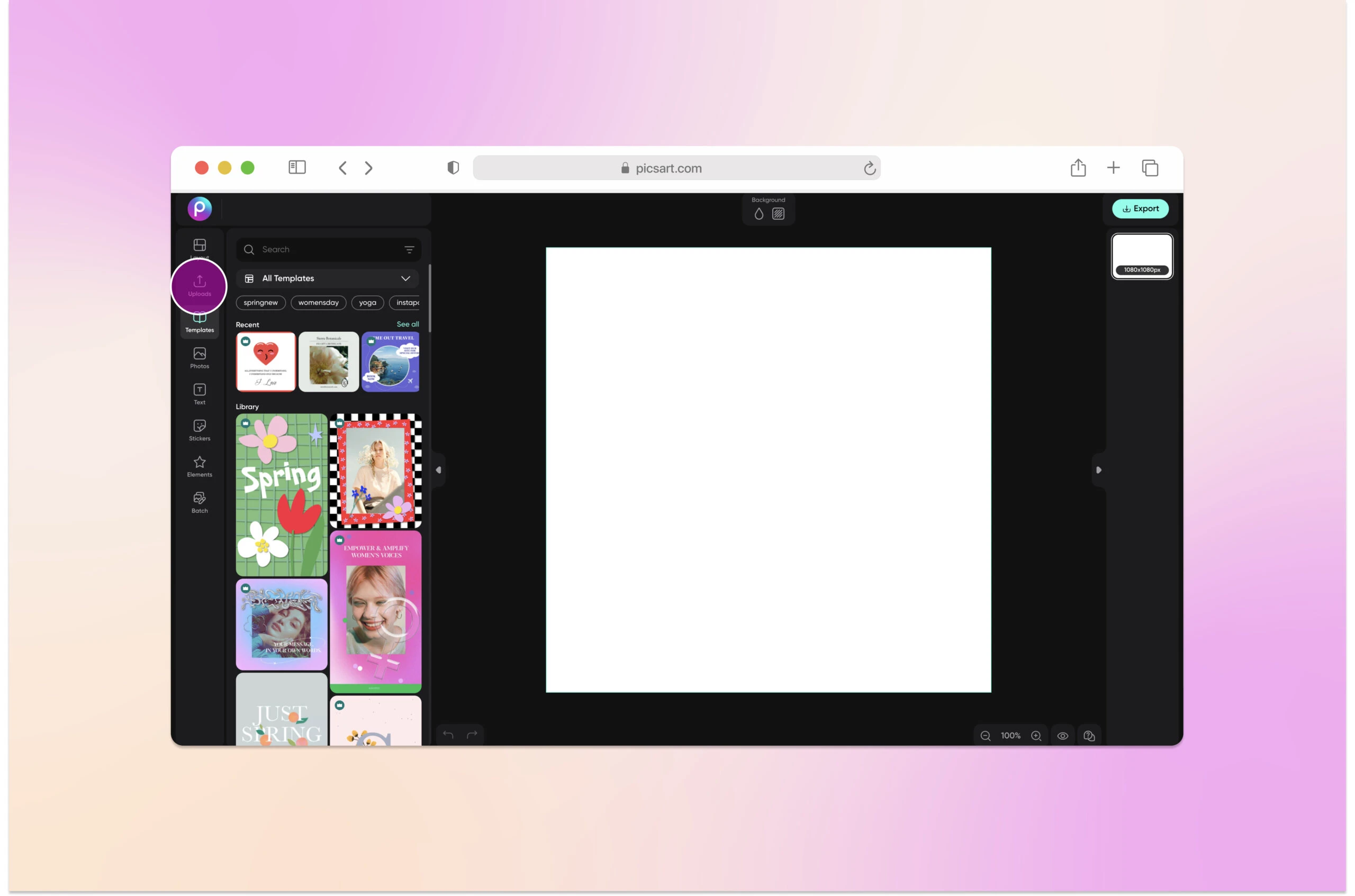Select the womensday tag filter
Viewport: 1355px width, 896px height.
coord(318,302)
